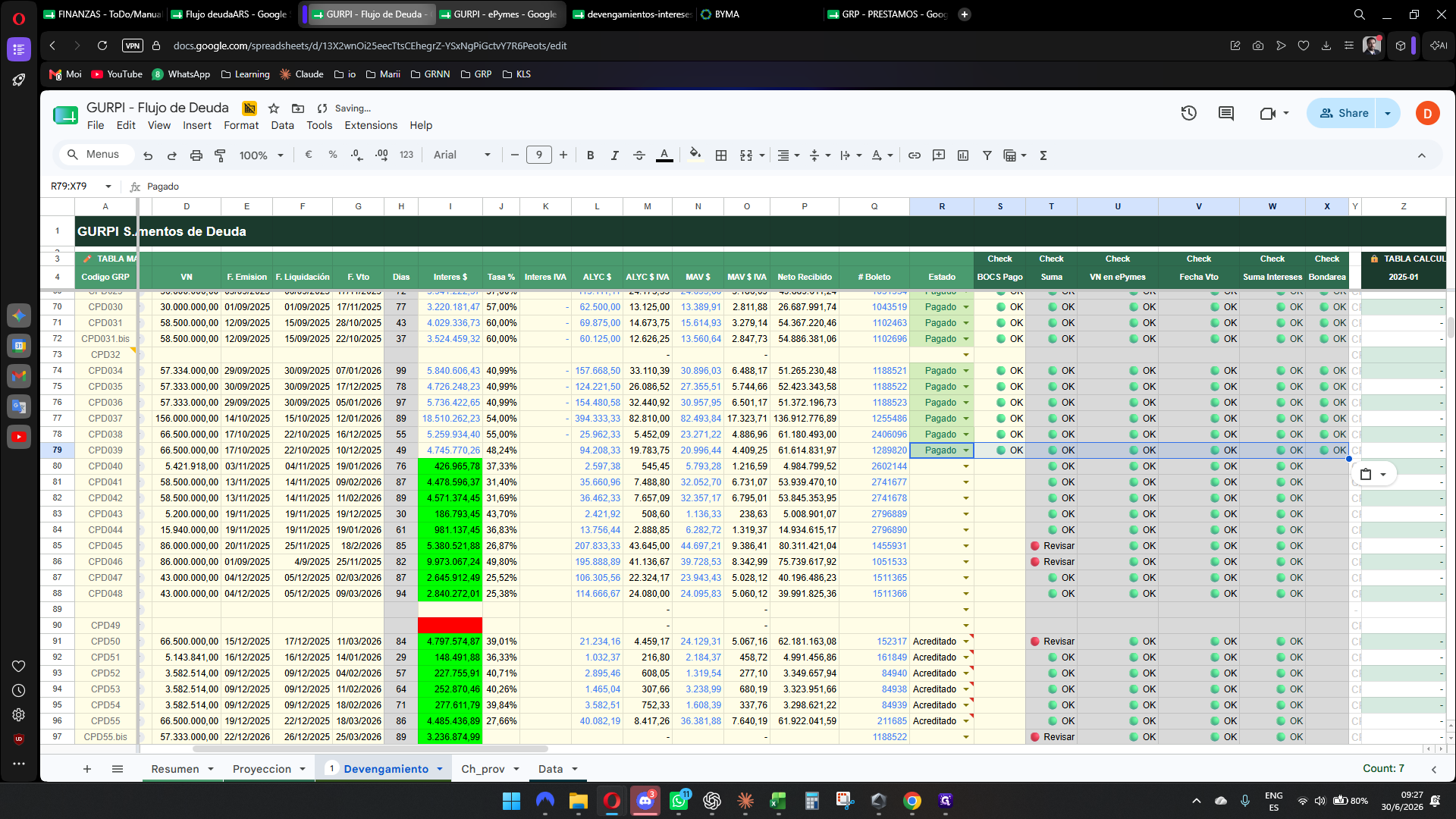The width and height of the screenshot is (1456, 819).
Task: Star the GURPI document
Action: click(274, 108)
